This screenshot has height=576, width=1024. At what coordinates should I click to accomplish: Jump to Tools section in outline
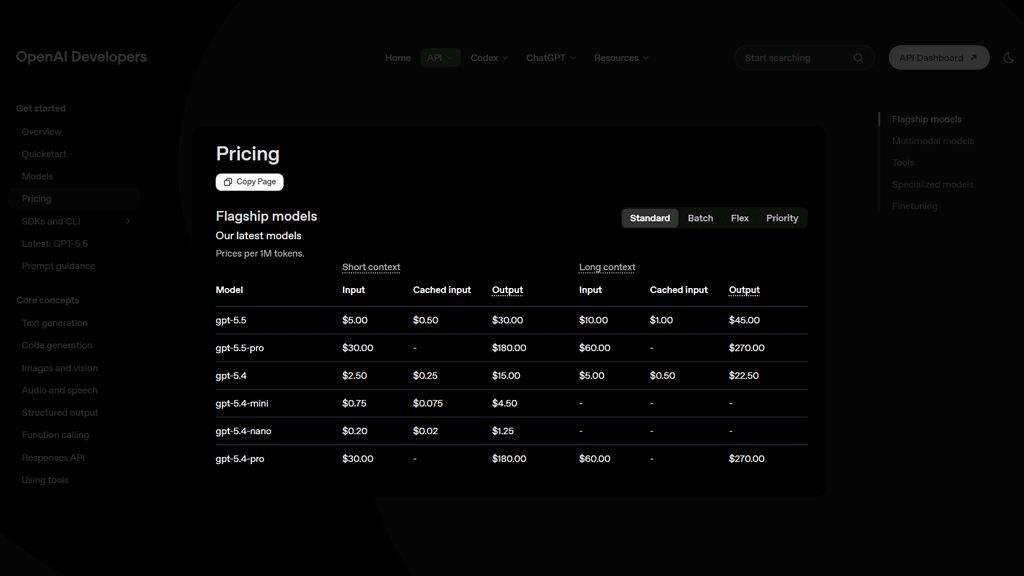[903, 163]
